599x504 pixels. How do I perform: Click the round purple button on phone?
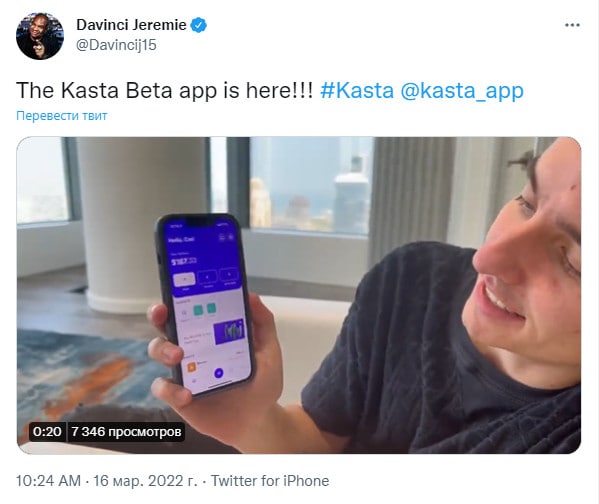pyautogui.click(x=219, y=373)
